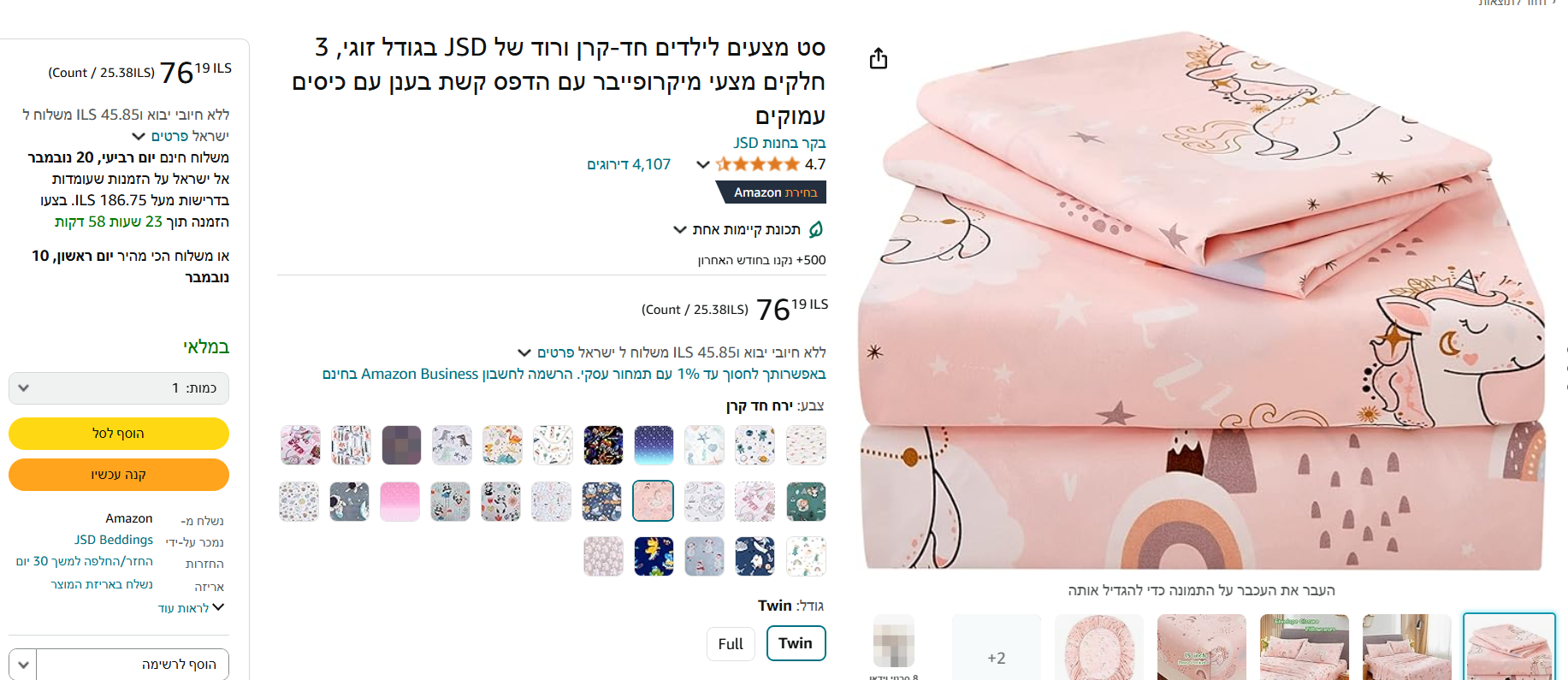
Task: Open the blurred video thumbnail icon
Action: [x=894, y=642]
